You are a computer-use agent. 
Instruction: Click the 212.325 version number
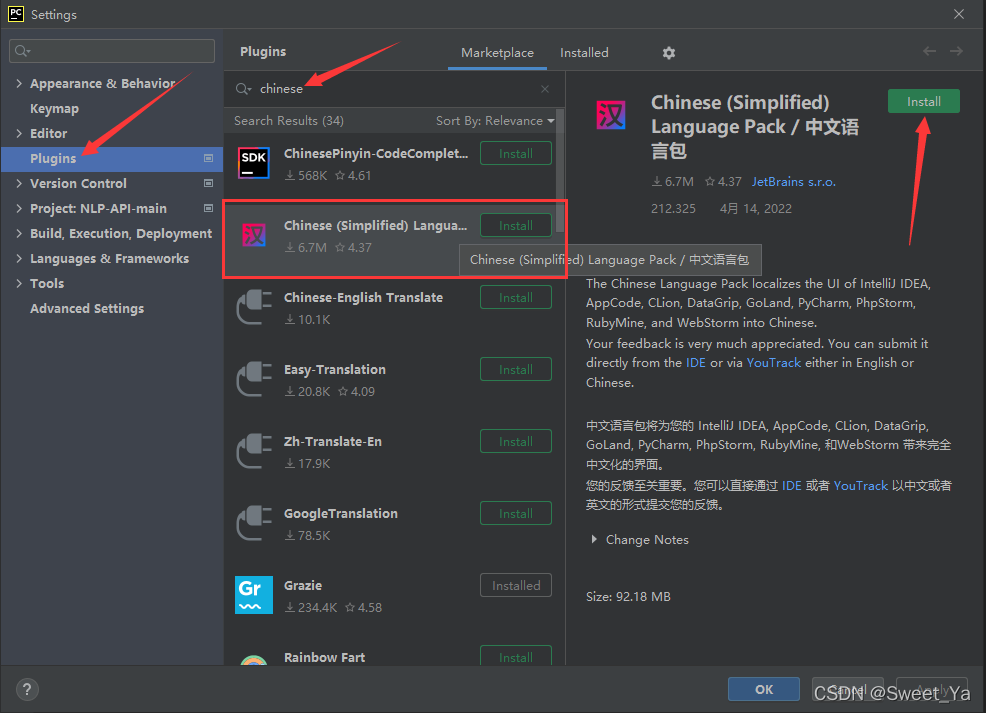click(673, 209)
